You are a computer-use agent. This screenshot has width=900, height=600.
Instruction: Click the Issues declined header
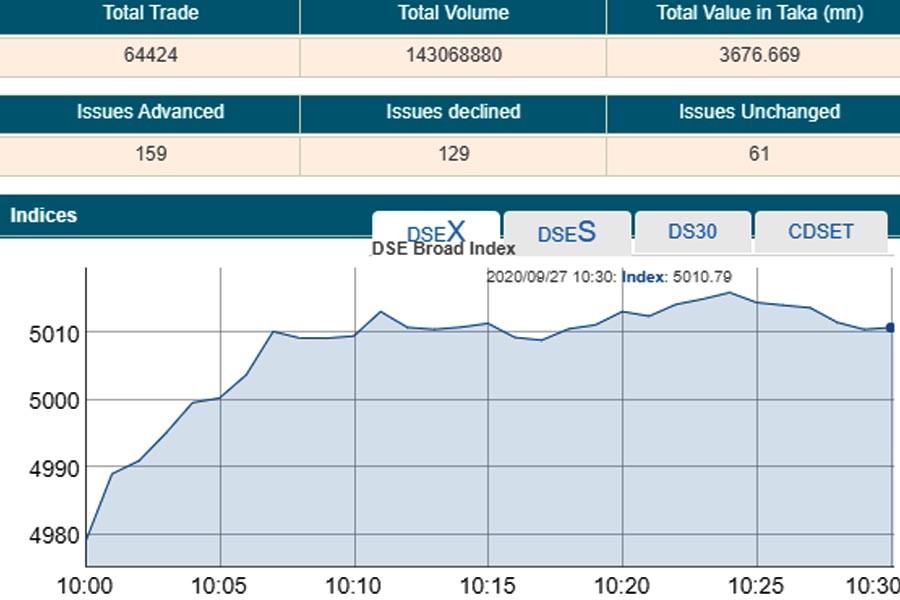tap(453, 112)
